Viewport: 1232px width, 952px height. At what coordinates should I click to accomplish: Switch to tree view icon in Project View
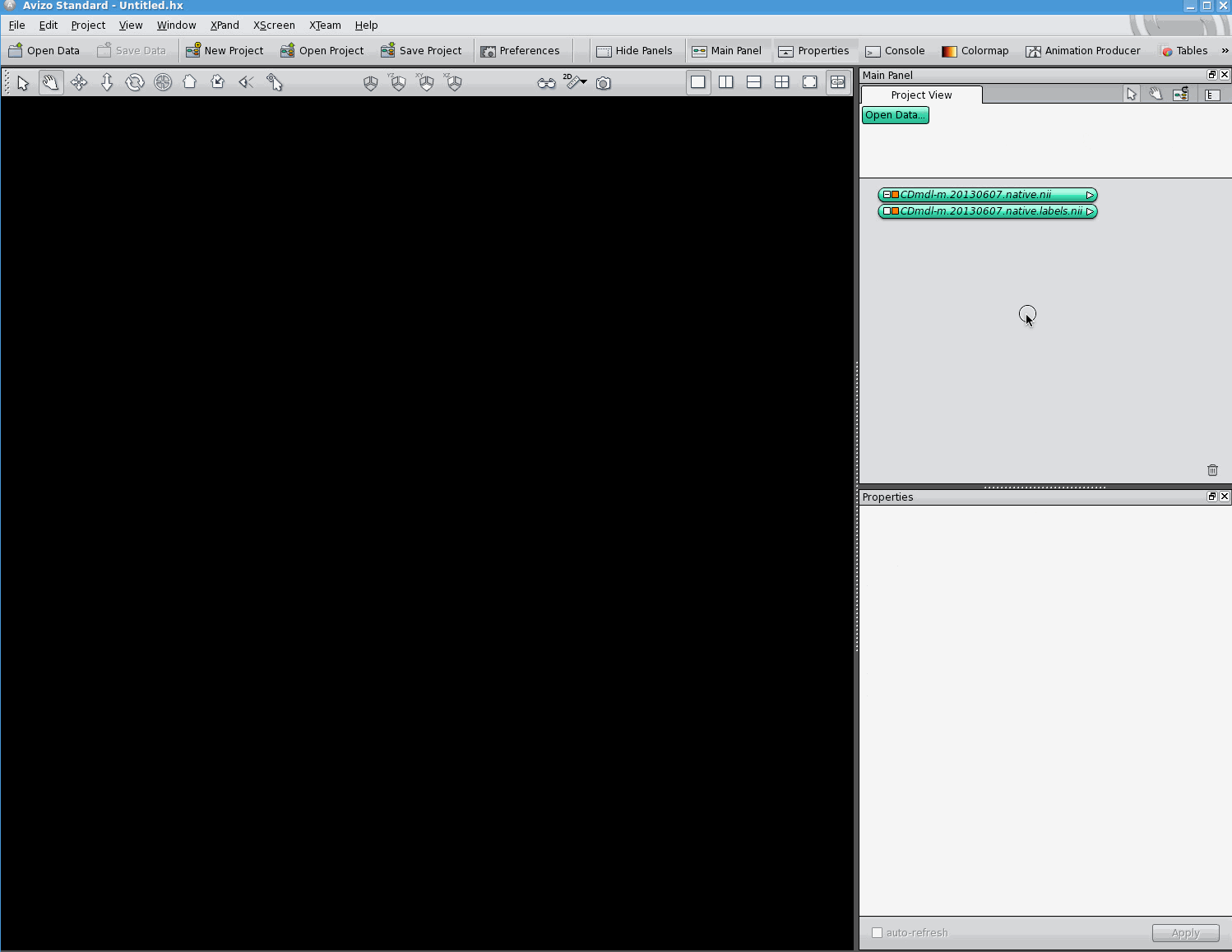pos(1212,95)
